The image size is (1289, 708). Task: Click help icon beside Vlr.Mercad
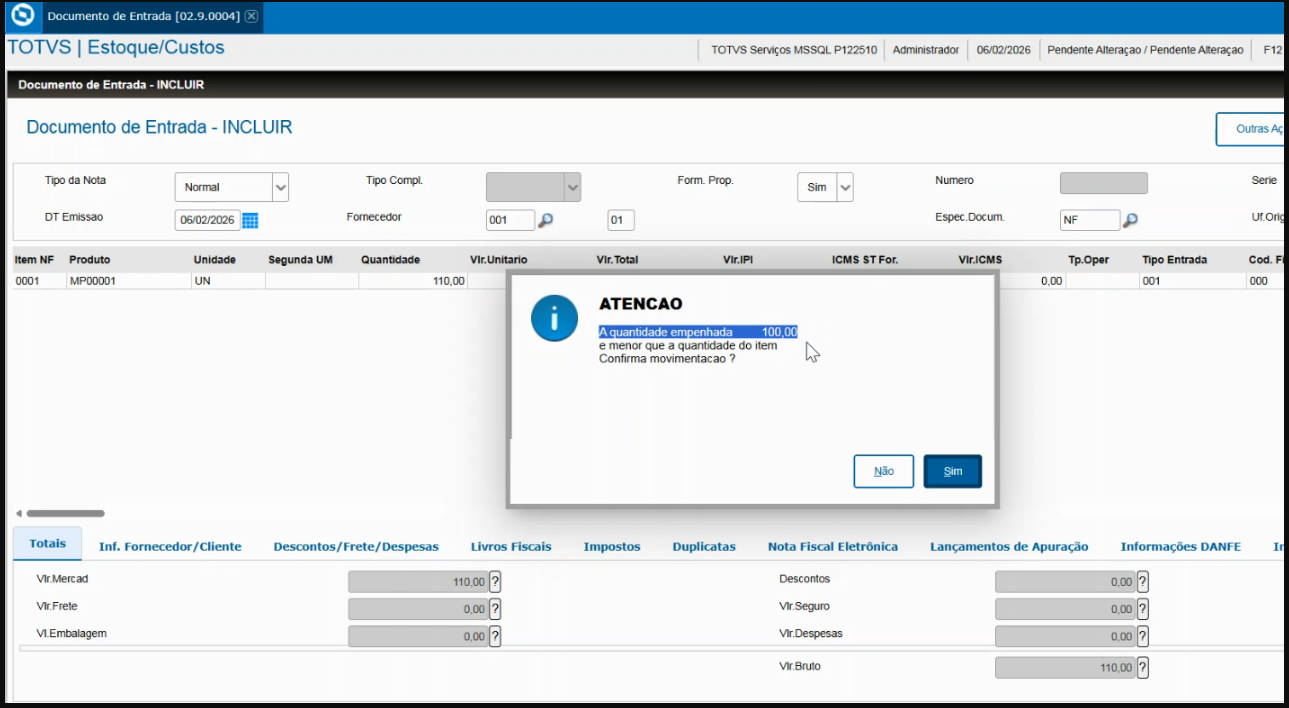495,581
